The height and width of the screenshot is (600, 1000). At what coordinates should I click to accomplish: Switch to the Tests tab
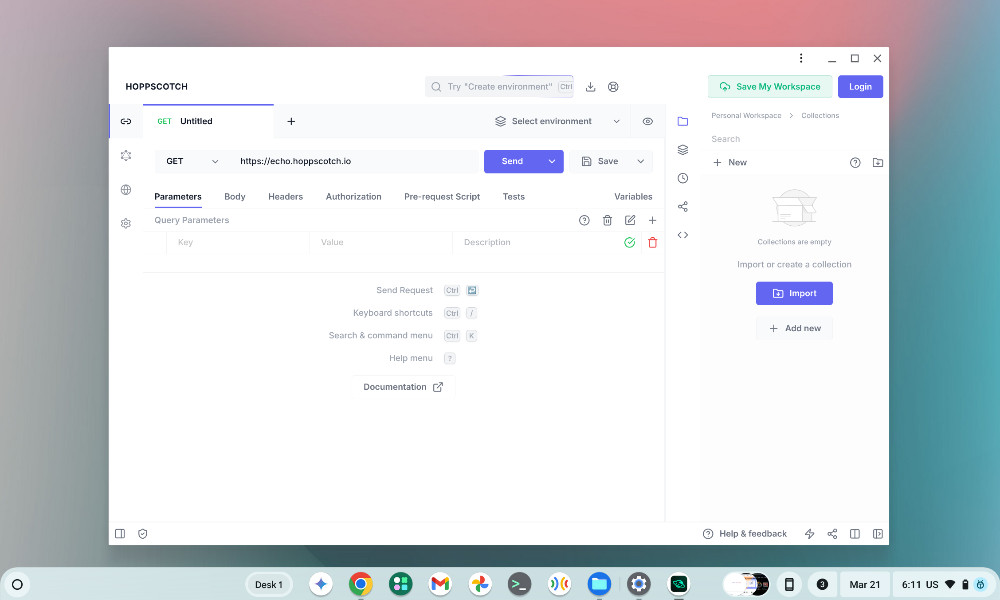click(x=513, y=196)
